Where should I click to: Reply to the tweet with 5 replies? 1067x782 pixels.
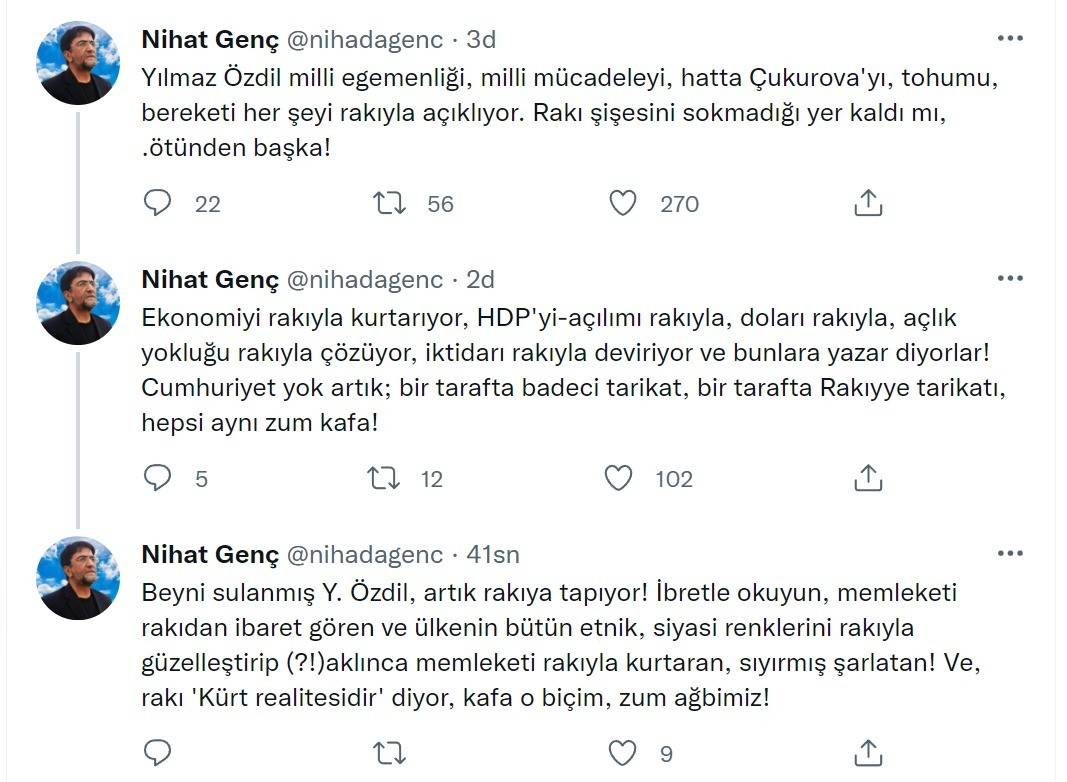click(158, 479)
